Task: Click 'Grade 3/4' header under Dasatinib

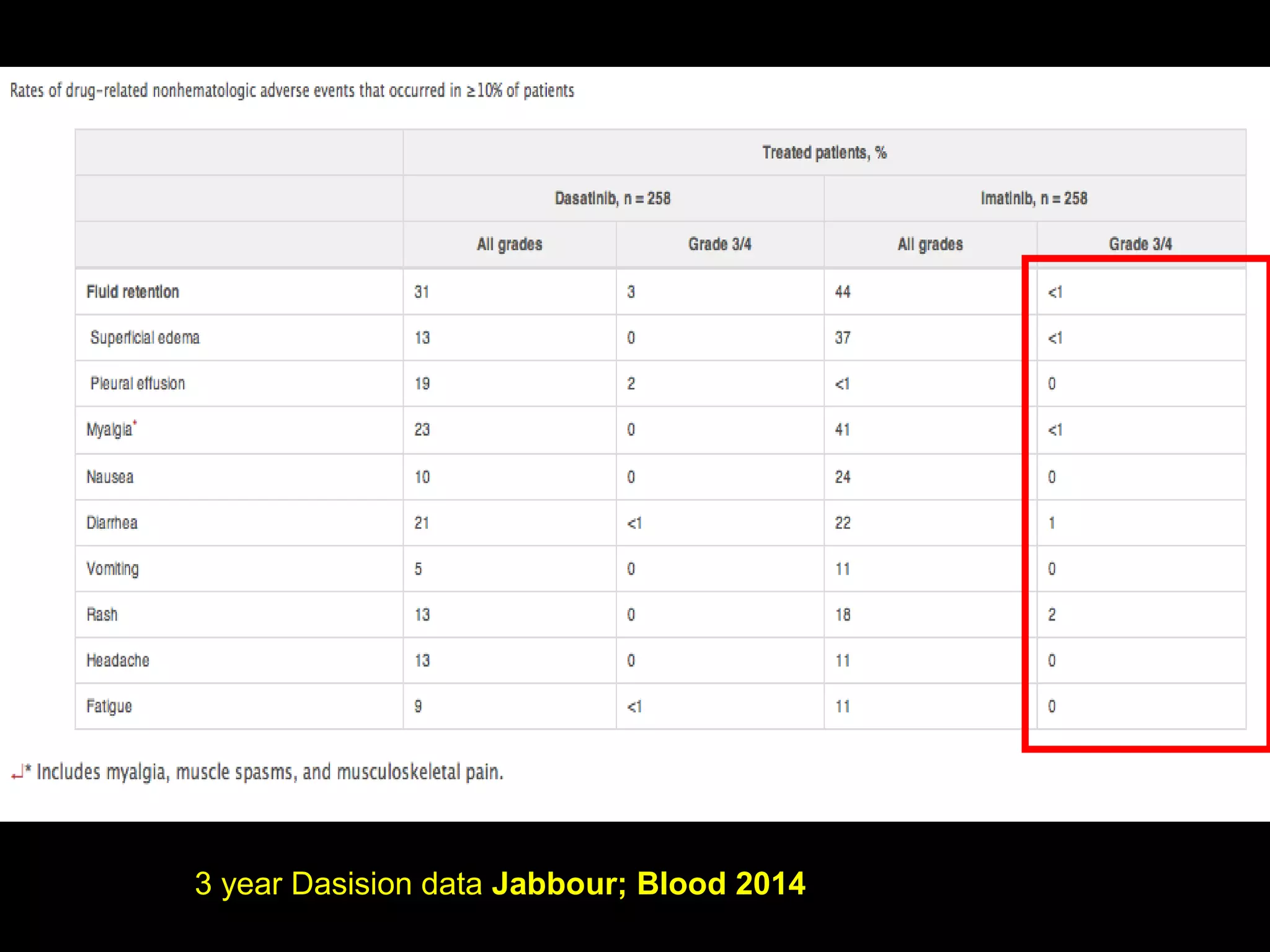Action: (720, 244)
